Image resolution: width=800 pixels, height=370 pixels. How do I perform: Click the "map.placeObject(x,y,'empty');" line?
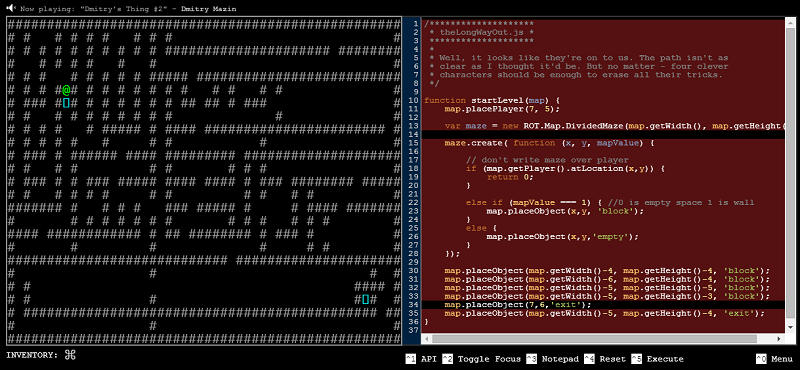pos(563,237)
